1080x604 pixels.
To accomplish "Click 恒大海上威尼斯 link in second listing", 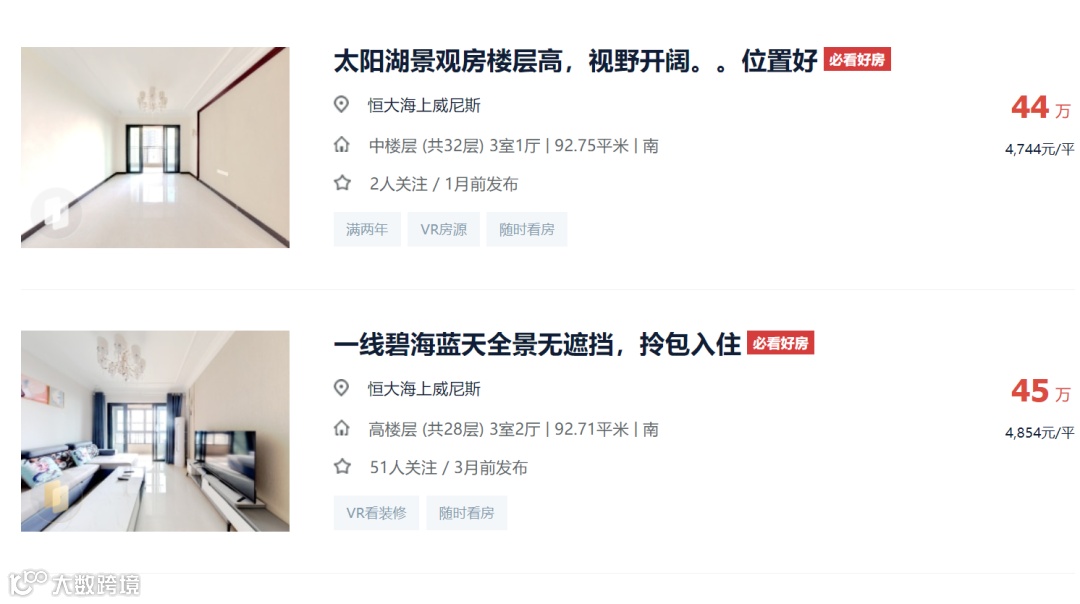I will (424, 389).
